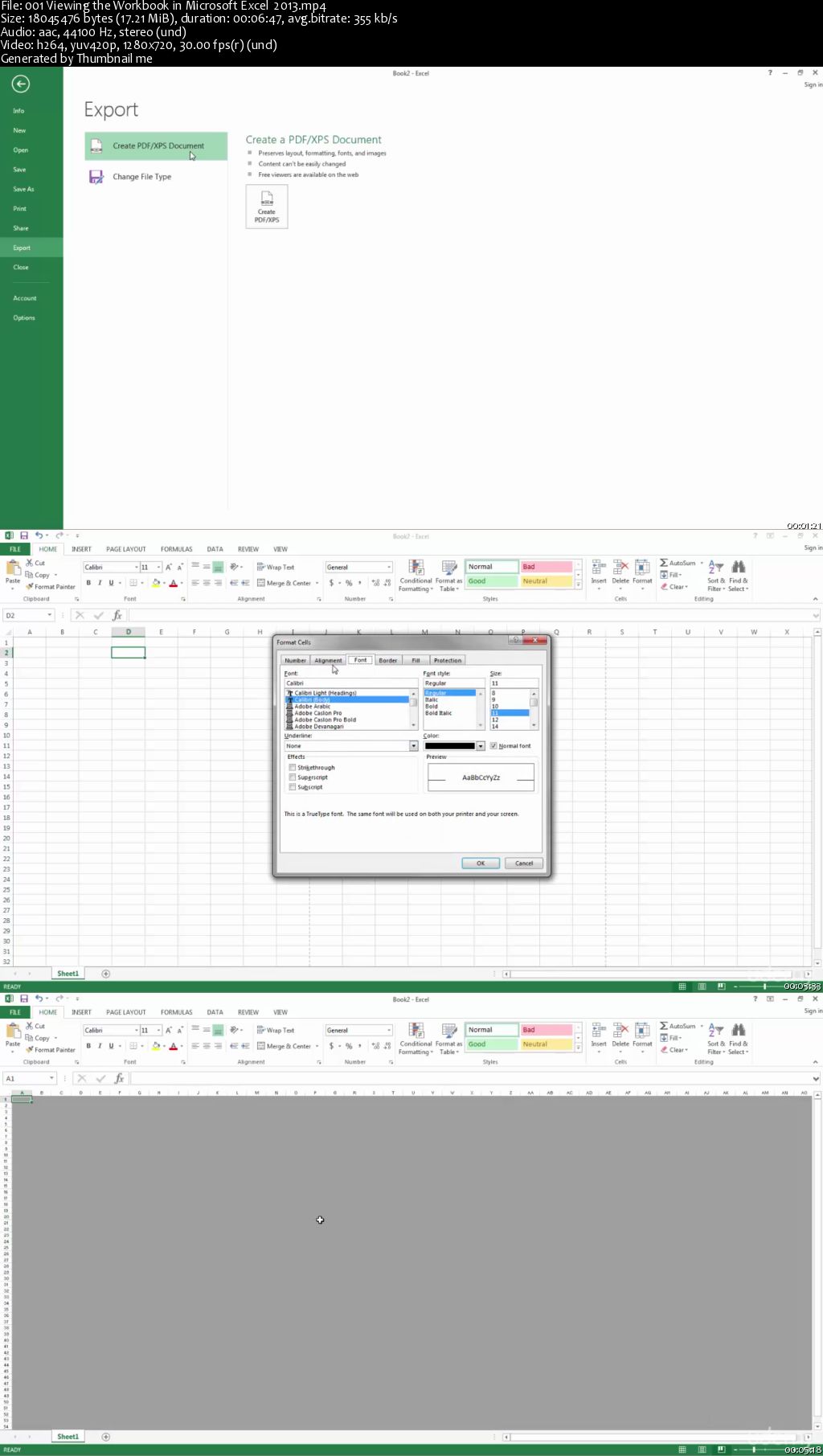823x1456 pixels.
Task: Select Bold Italic in the Font style list
Action: (438, 713)
